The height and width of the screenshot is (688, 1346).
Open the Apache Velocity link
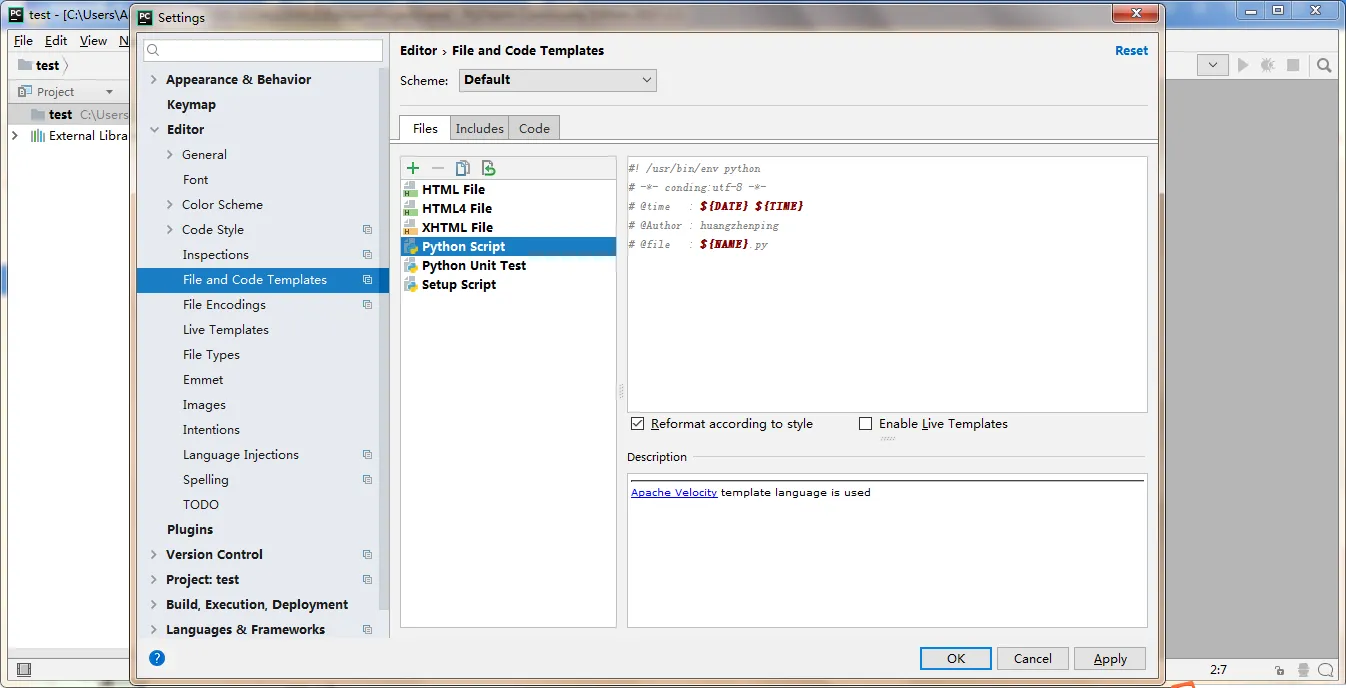(x=674, y=492)
